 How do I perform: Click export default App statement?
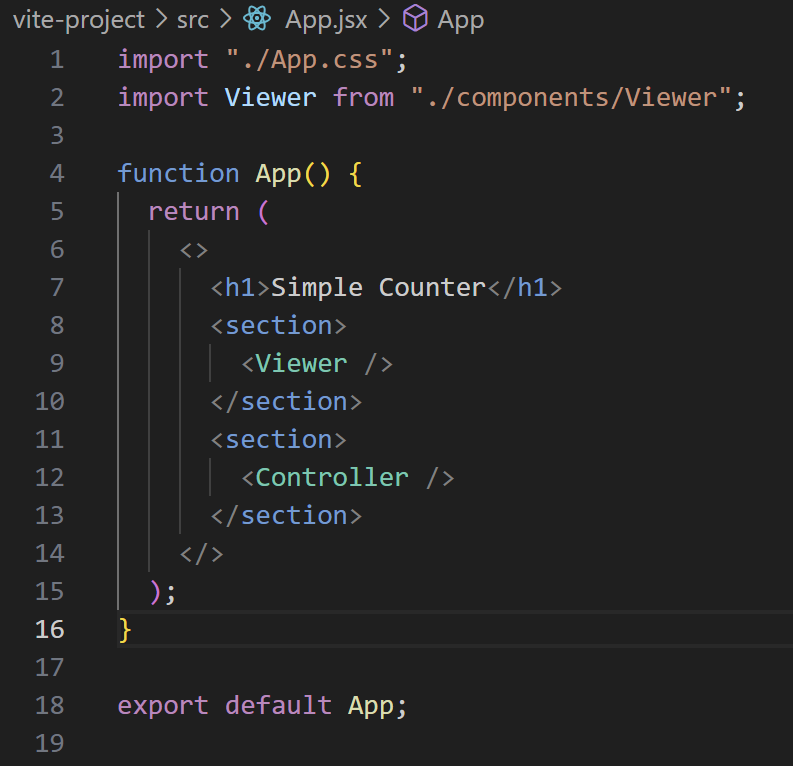coord(262,705)
